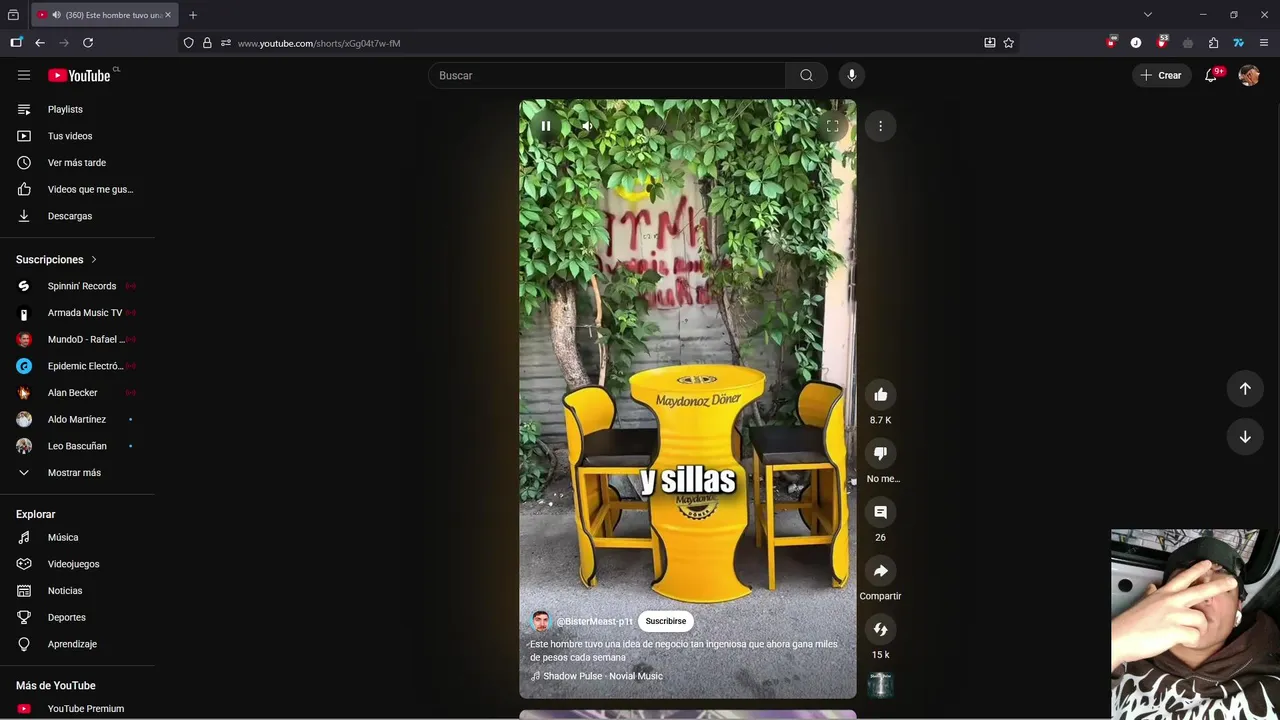Start voice search with microphone
Image resolution: width=1280 pixels, height=720 pixels.
tap(852, 75)
